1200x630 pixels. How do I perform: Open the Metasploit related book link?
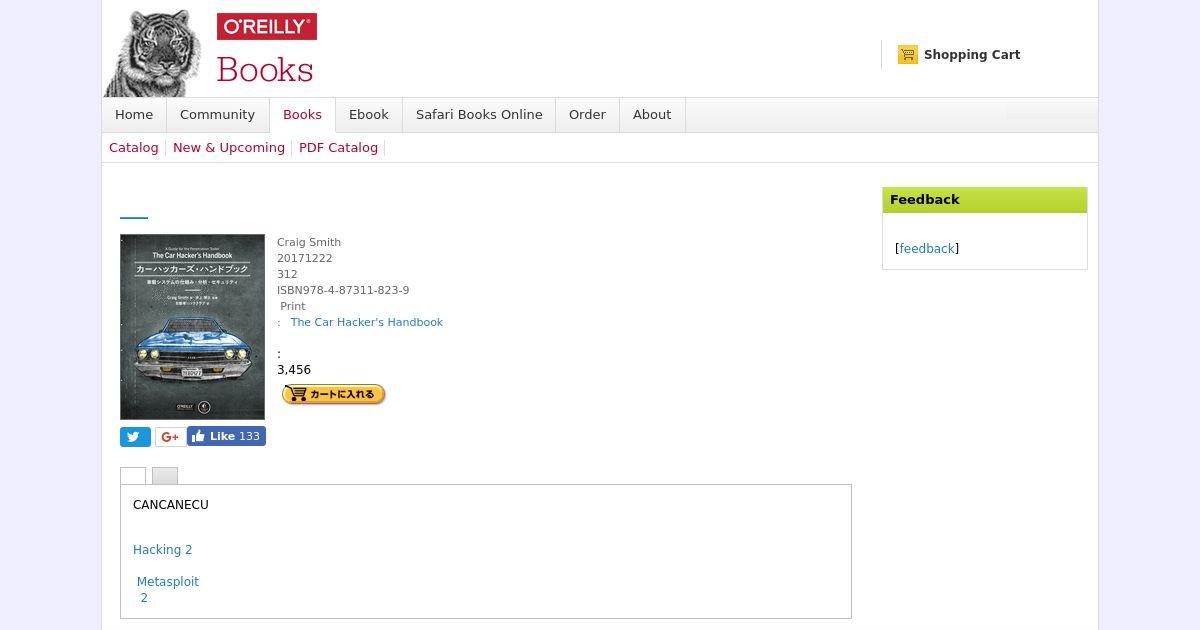(168, 582)
